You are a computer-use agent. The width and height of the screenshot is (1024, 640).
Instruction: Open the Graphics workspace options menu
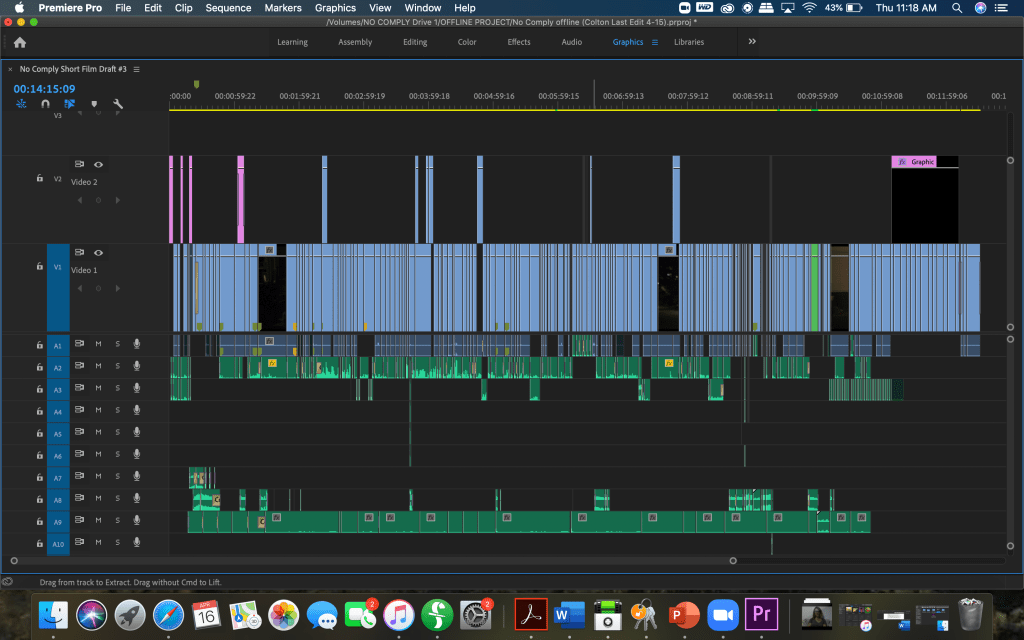[x=655, y=42]
